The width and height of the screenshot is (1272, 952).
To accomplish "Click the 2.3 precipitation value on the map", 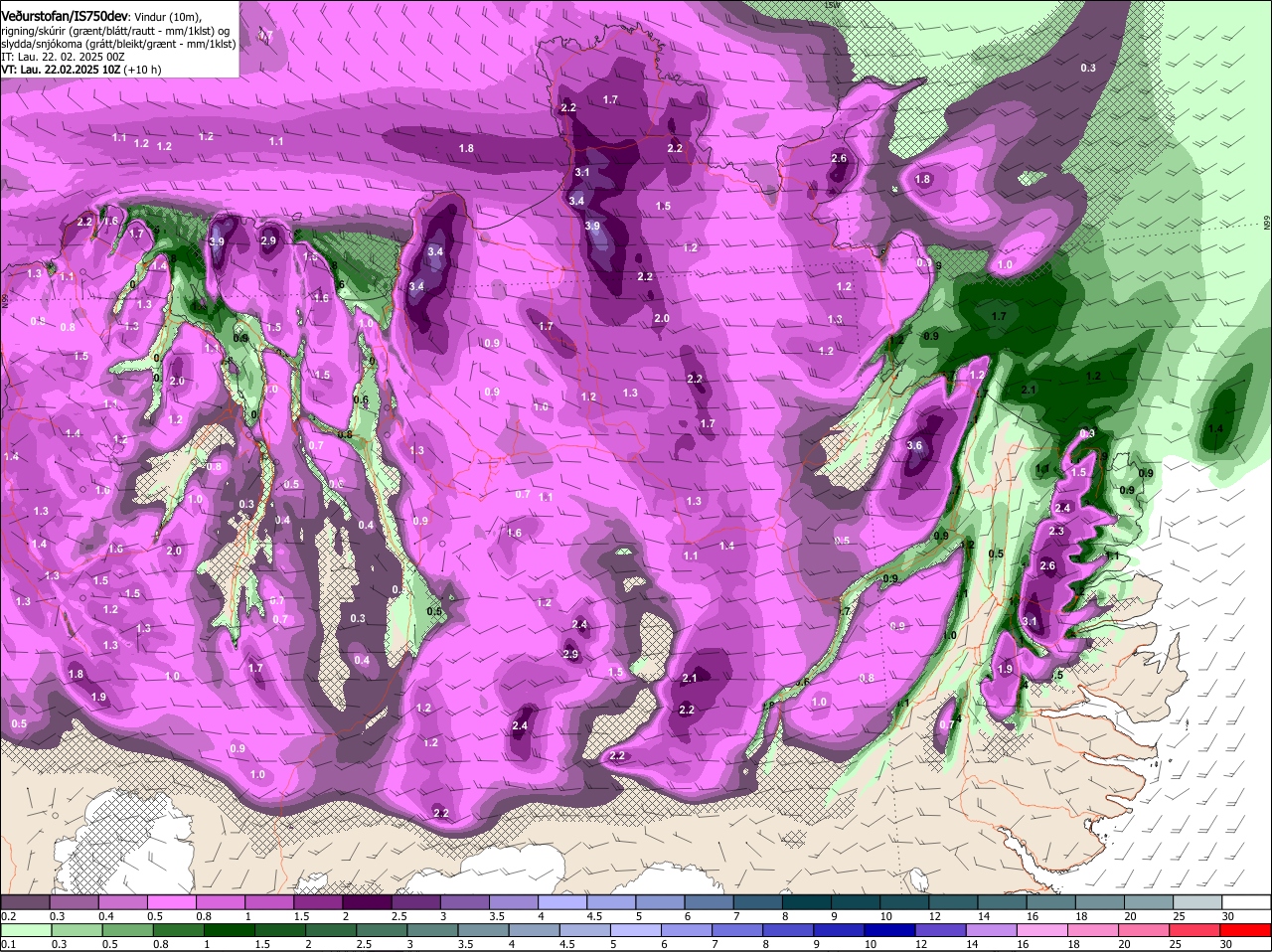I will [x=1056, y=532].
